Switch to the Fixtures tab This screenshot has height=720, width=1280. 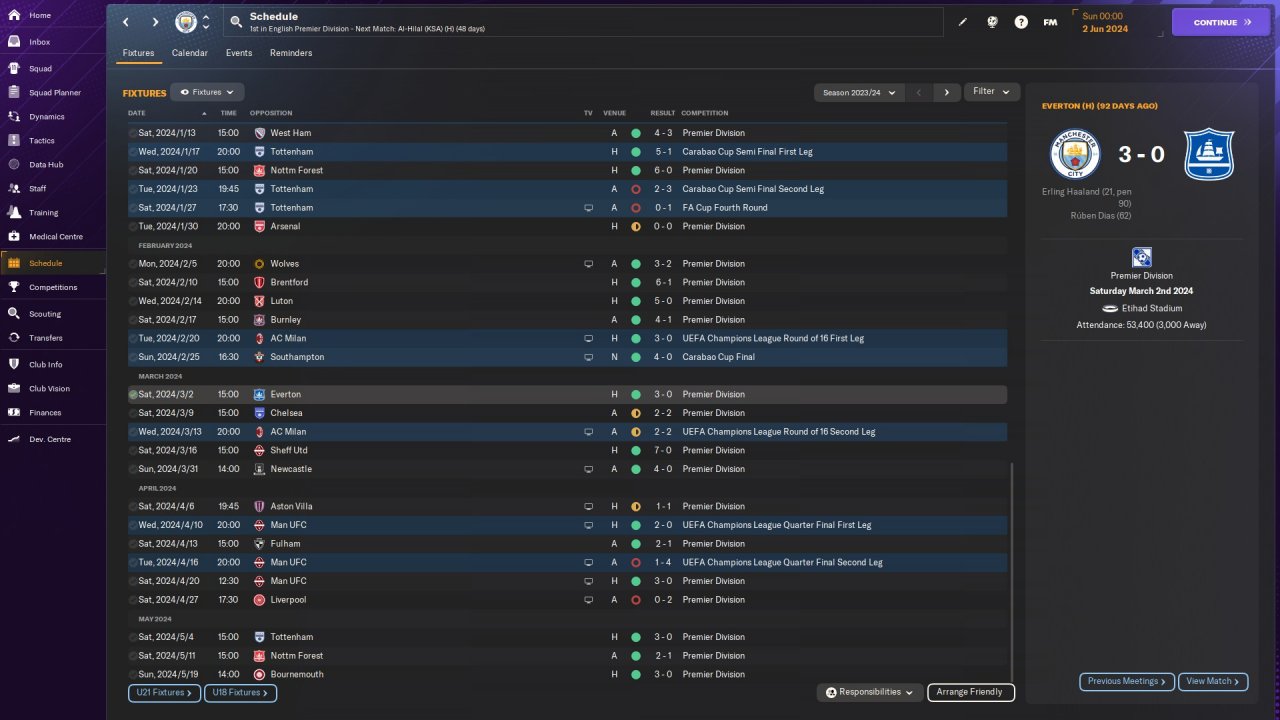(138, 53)
